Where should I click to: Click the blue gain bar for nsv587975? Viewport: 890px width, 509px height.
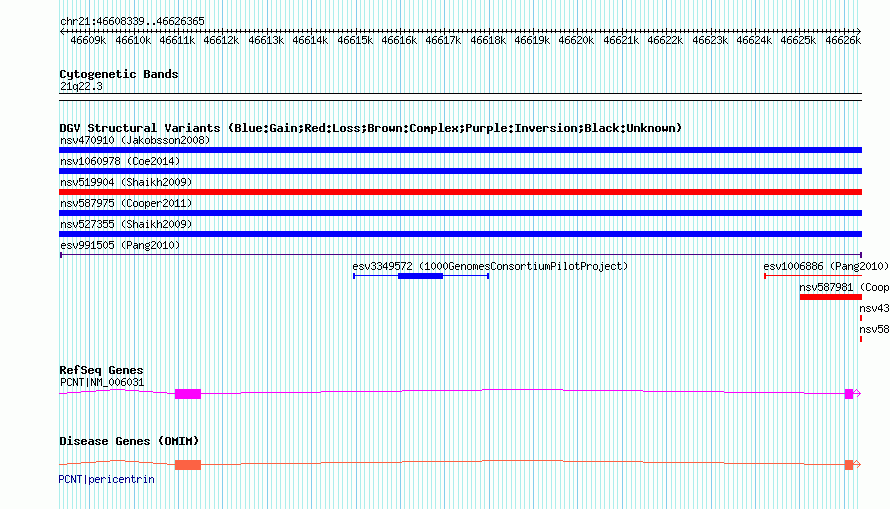click(x=460, y=213)
